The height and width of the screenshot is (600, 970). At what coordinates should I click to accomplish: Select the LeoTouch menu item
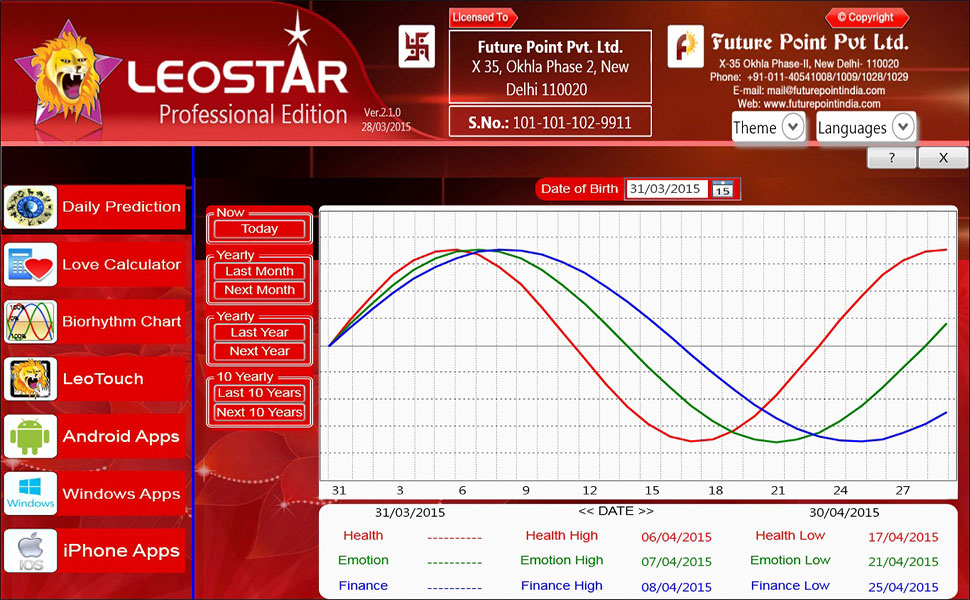pos(121,379)
